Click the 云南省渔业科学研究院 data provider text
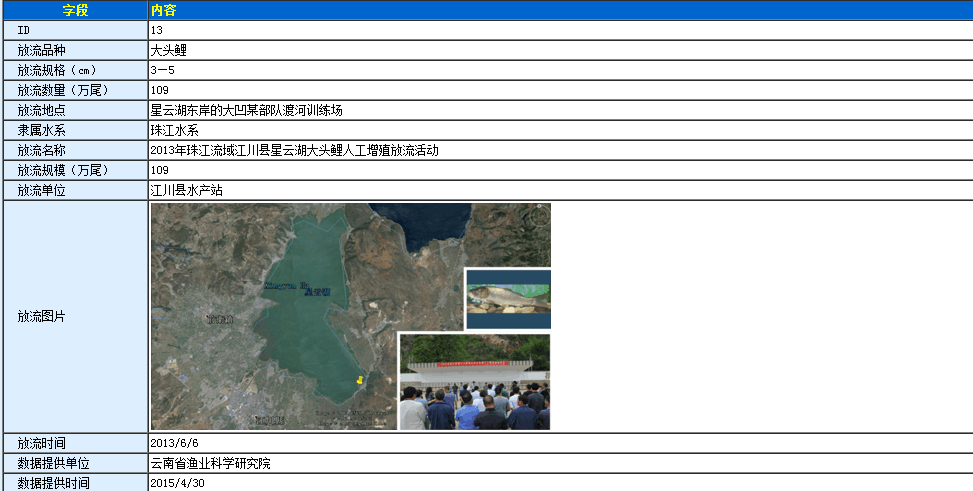 tap(210, 463)
